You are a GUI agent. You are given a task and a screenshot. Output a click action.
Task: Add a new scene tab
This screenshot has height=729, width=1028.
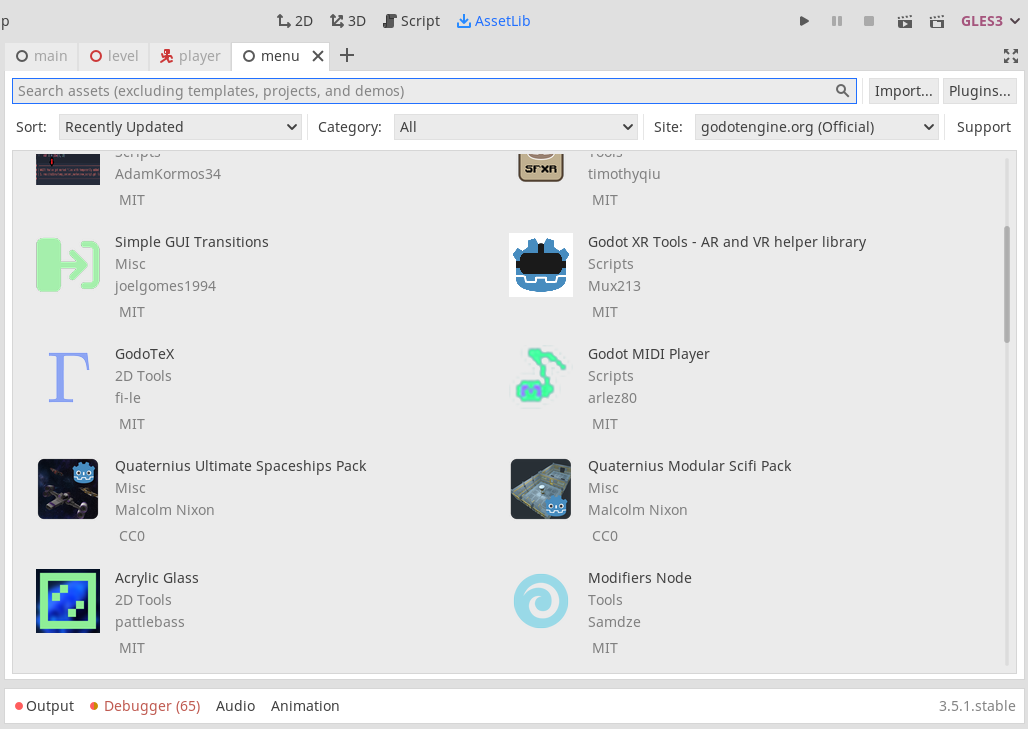pos(347,56)
